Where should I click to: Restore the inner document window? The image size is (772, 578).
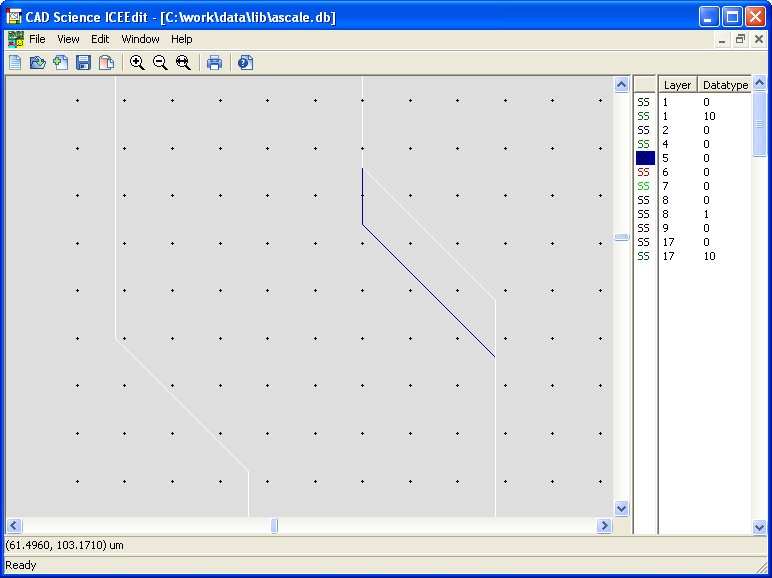coord(740,40)
